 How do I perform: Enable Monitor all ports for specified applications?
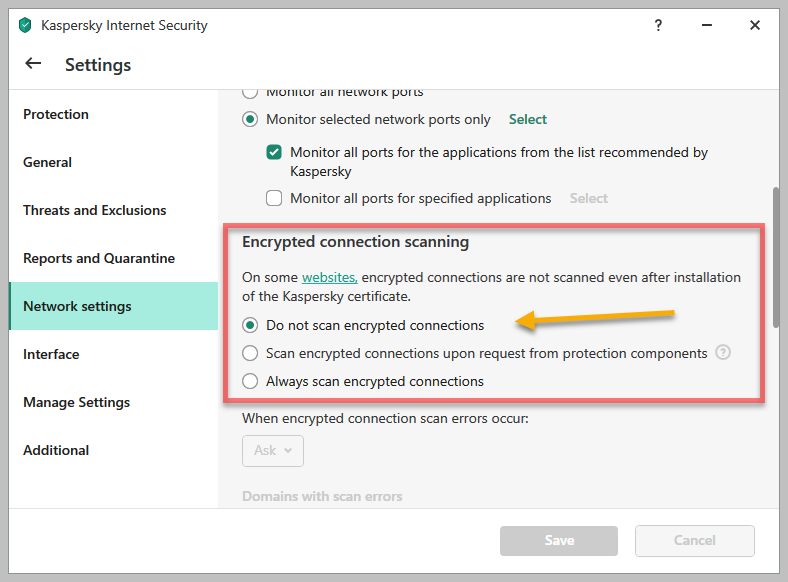coord(274,198)
